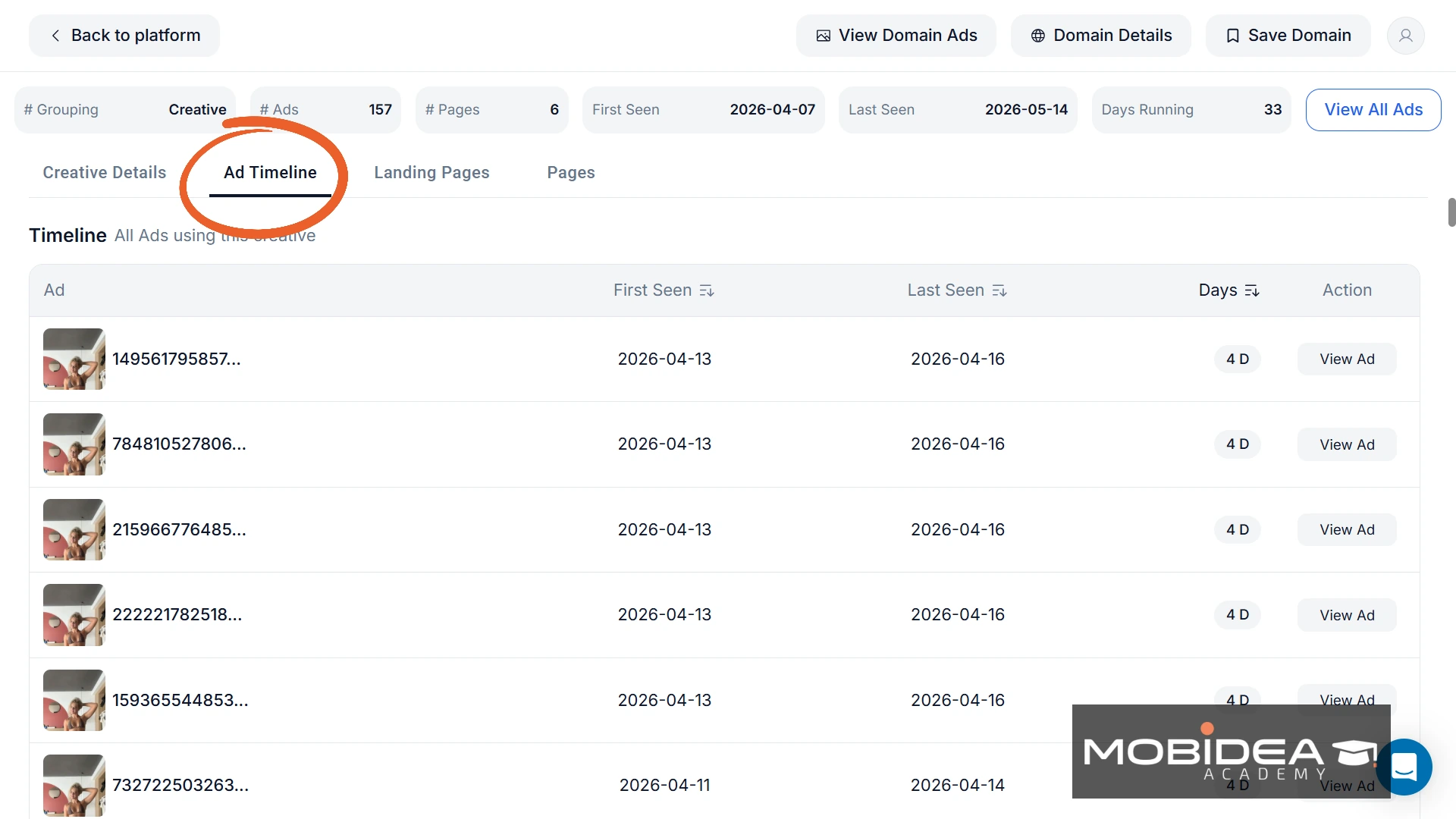Click last seen date of 732722503263...
1456x819 pixels.
[x=958, y=786]
